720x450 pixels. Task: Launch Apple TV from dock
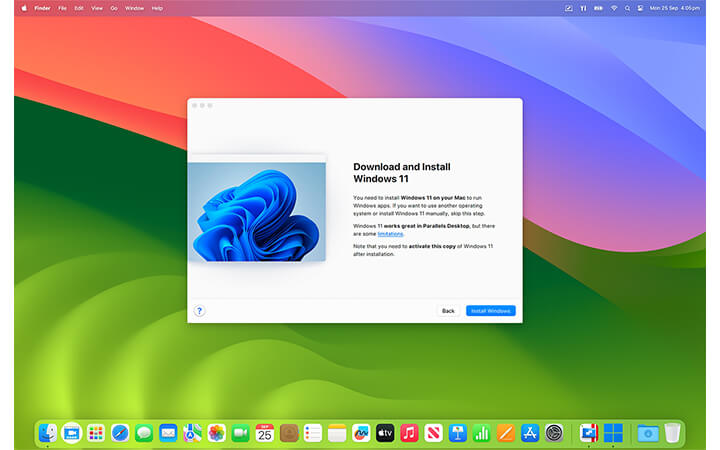pos(385,433)
